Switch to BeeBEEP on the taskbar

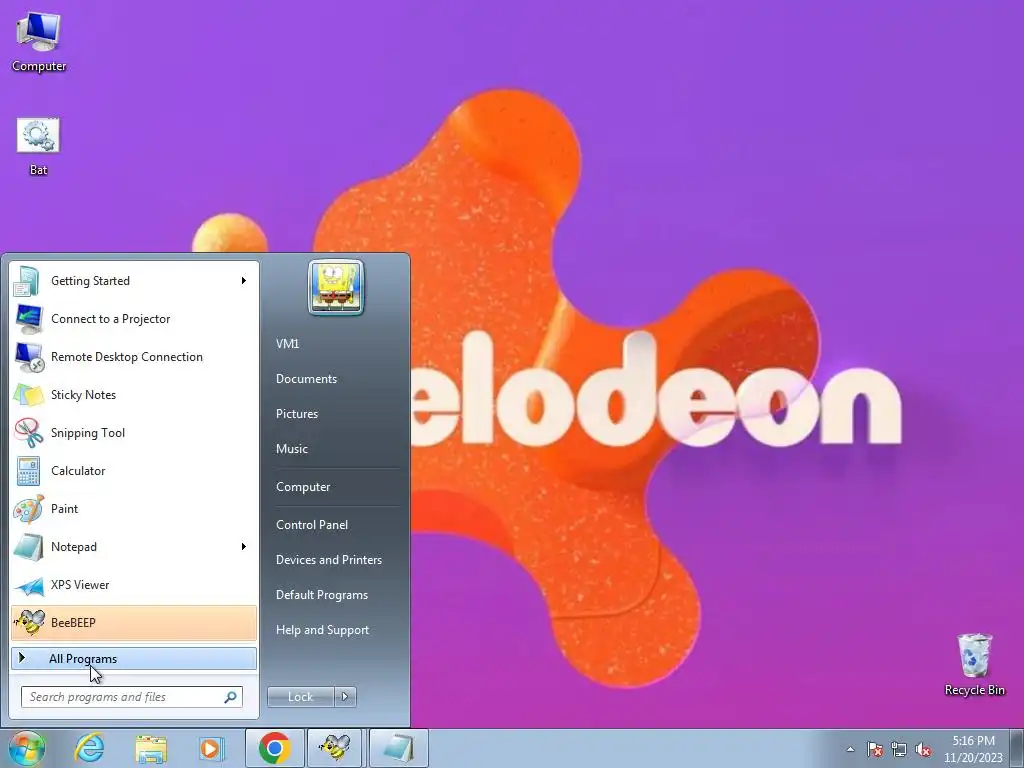(x=334, y=748)
